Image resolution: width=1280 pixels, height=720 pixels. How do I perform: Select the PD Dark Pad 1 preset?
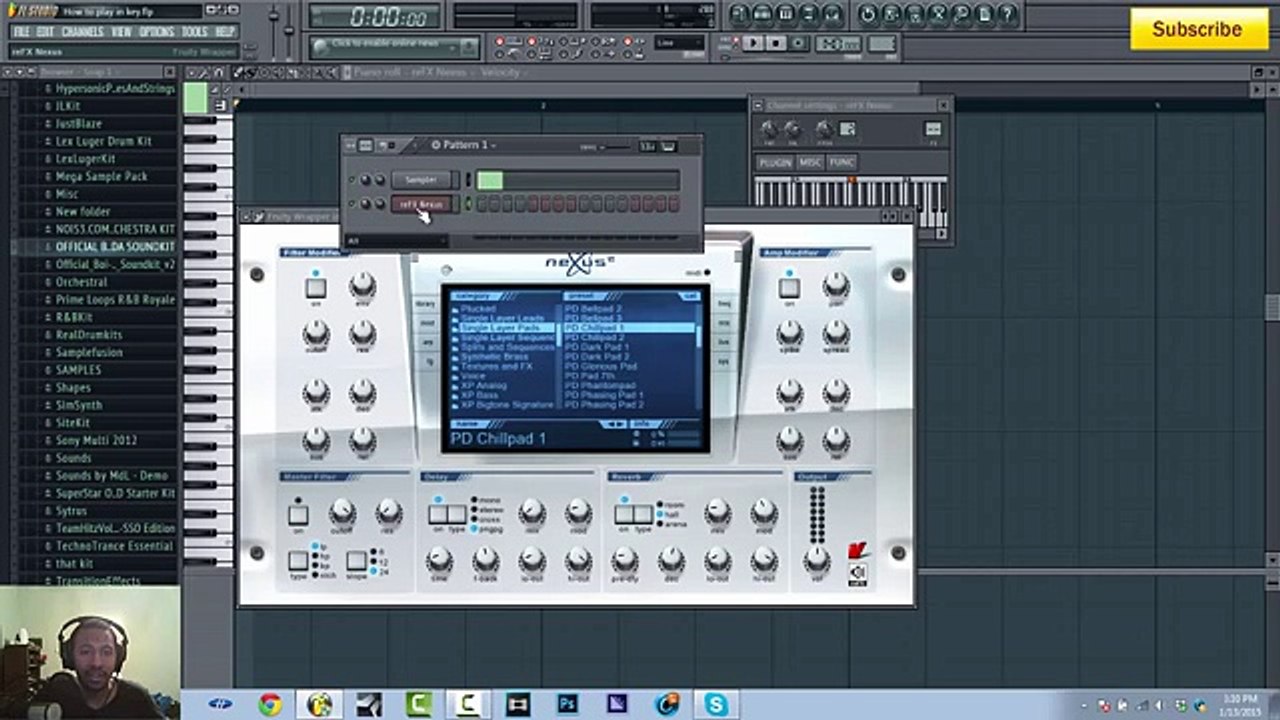click(x=596, y=347)
